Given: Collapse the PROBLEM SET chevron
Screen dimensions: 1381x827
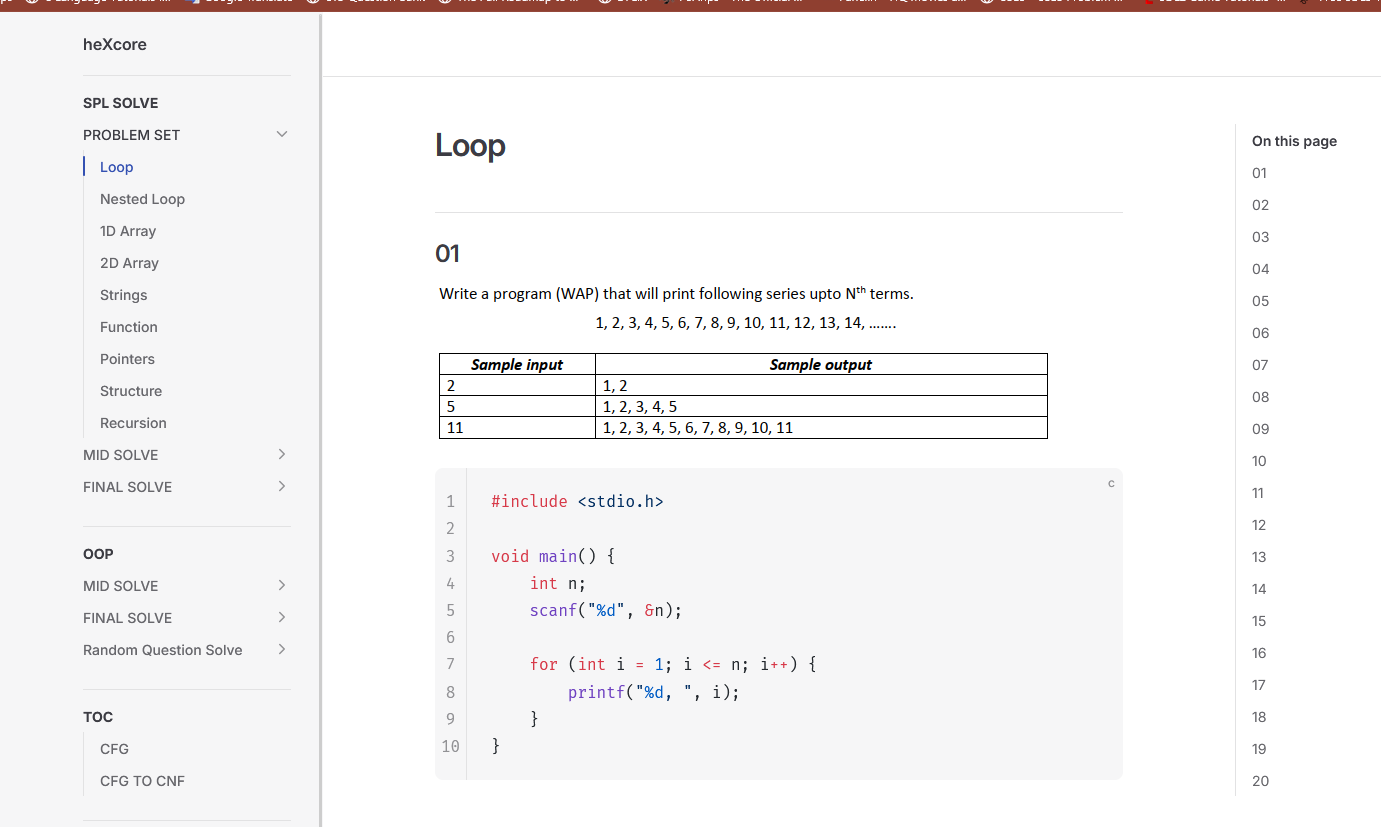Looking at the screenshot, I should (x=282, y=134).
